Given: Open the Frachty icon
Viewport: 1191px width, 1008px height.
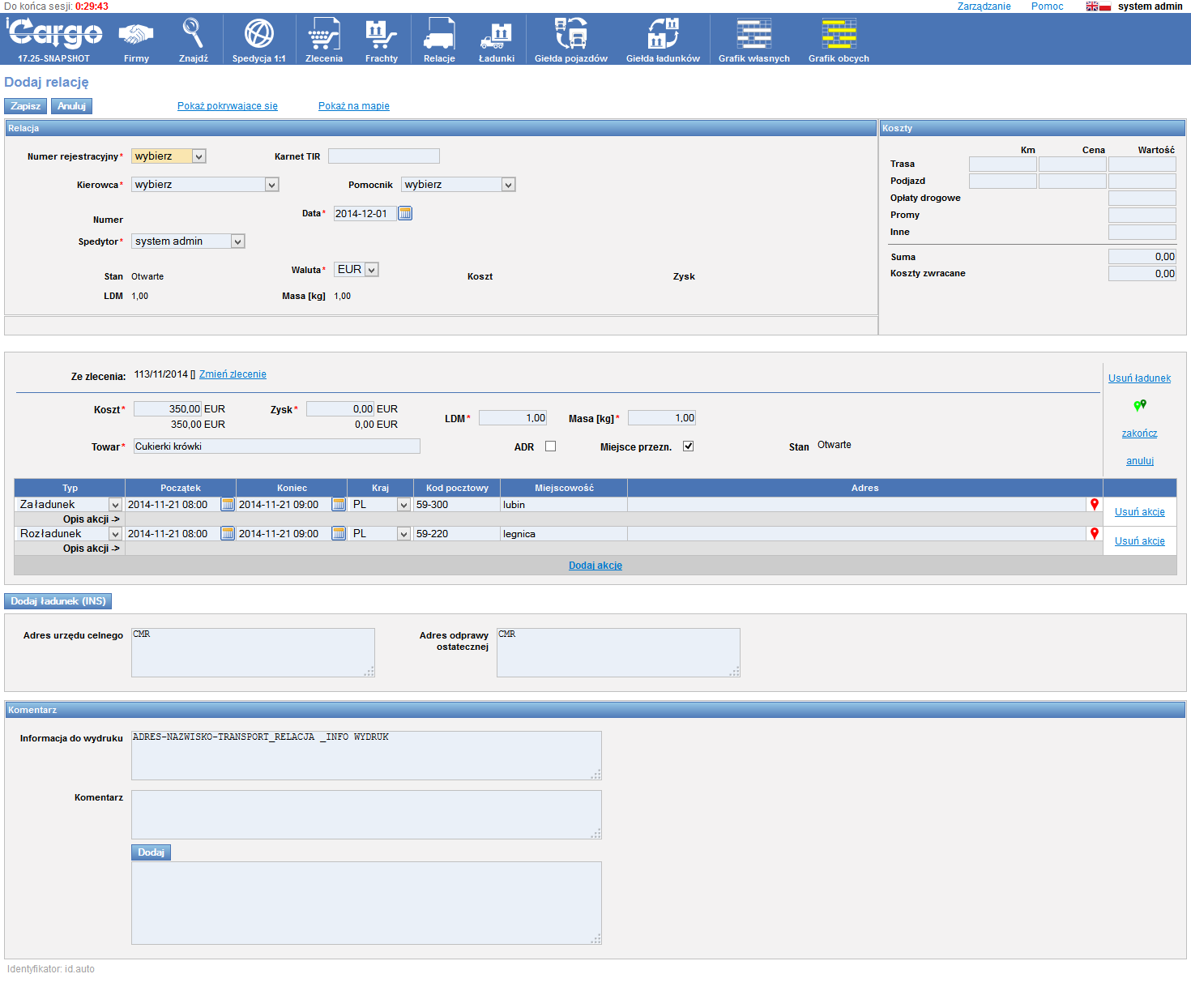Looking at the screenshot, I should [382, 34].
